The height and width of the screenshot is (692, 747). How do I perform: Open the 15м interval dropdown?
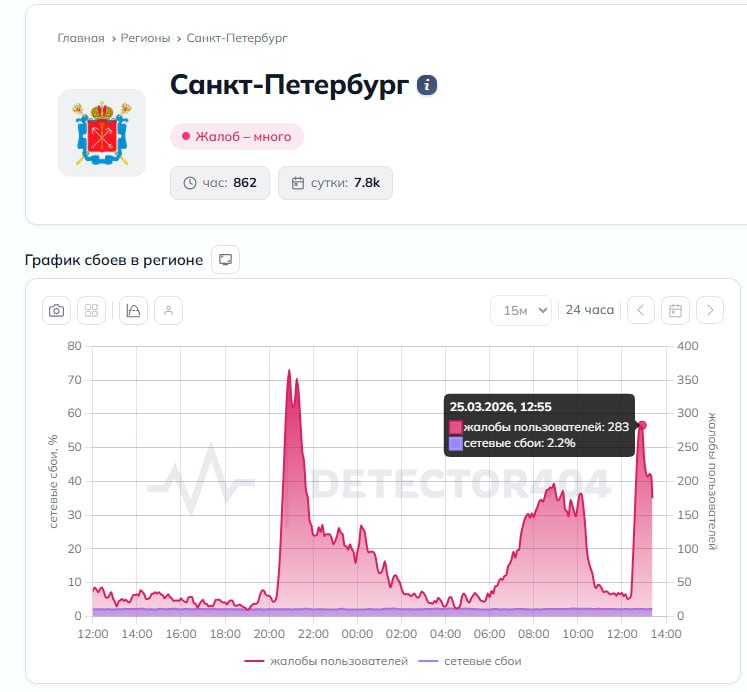point(521,310)
